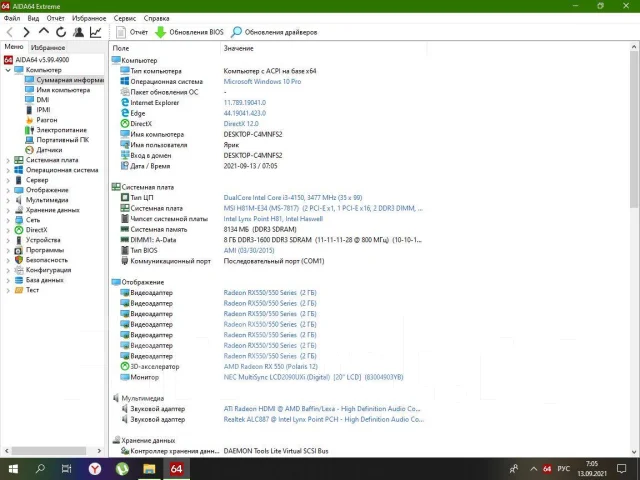Select Суммарная информация in the tree
Image resolution: width=640 pixels, height=480 pixels.
pyautogui.click(x=64, y=80)
